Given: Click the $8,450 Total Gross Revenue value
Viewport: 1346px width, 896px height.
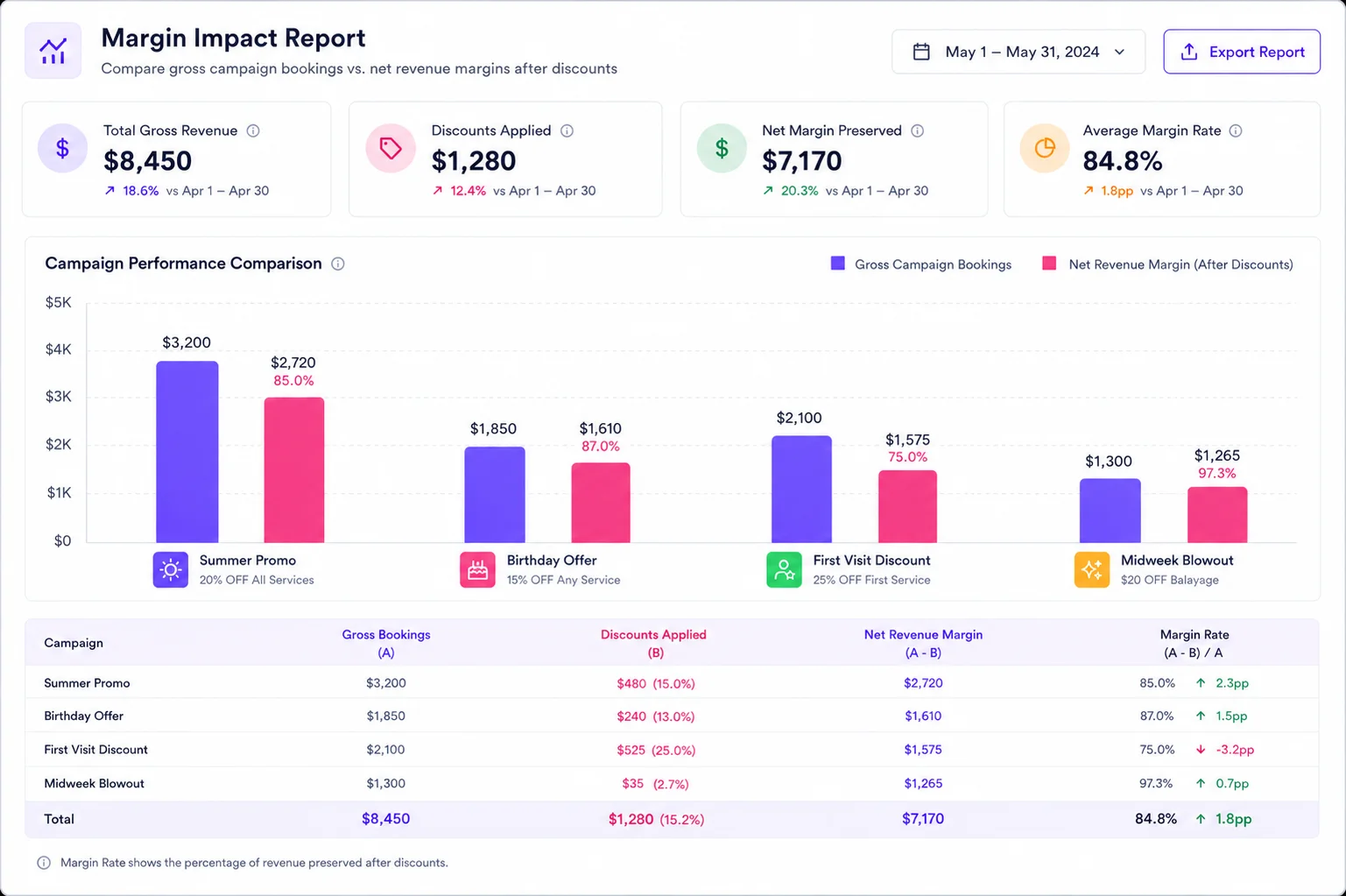Looking at the screenshot, I should (x=147, y=161).
